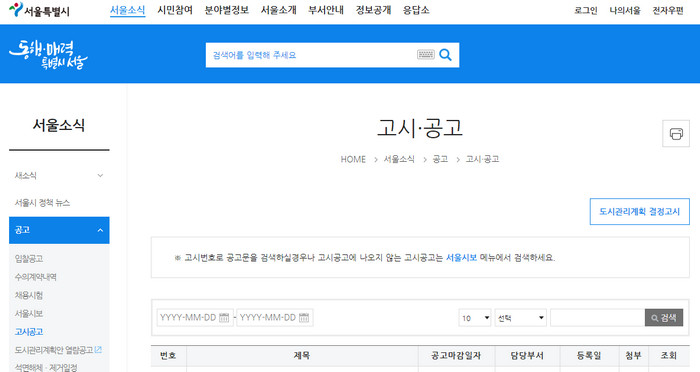The image size is (700, 372).
Task: Click the 도시관리계획 결정고시 button
Action: pyautogui.click(x=639, y=212)
